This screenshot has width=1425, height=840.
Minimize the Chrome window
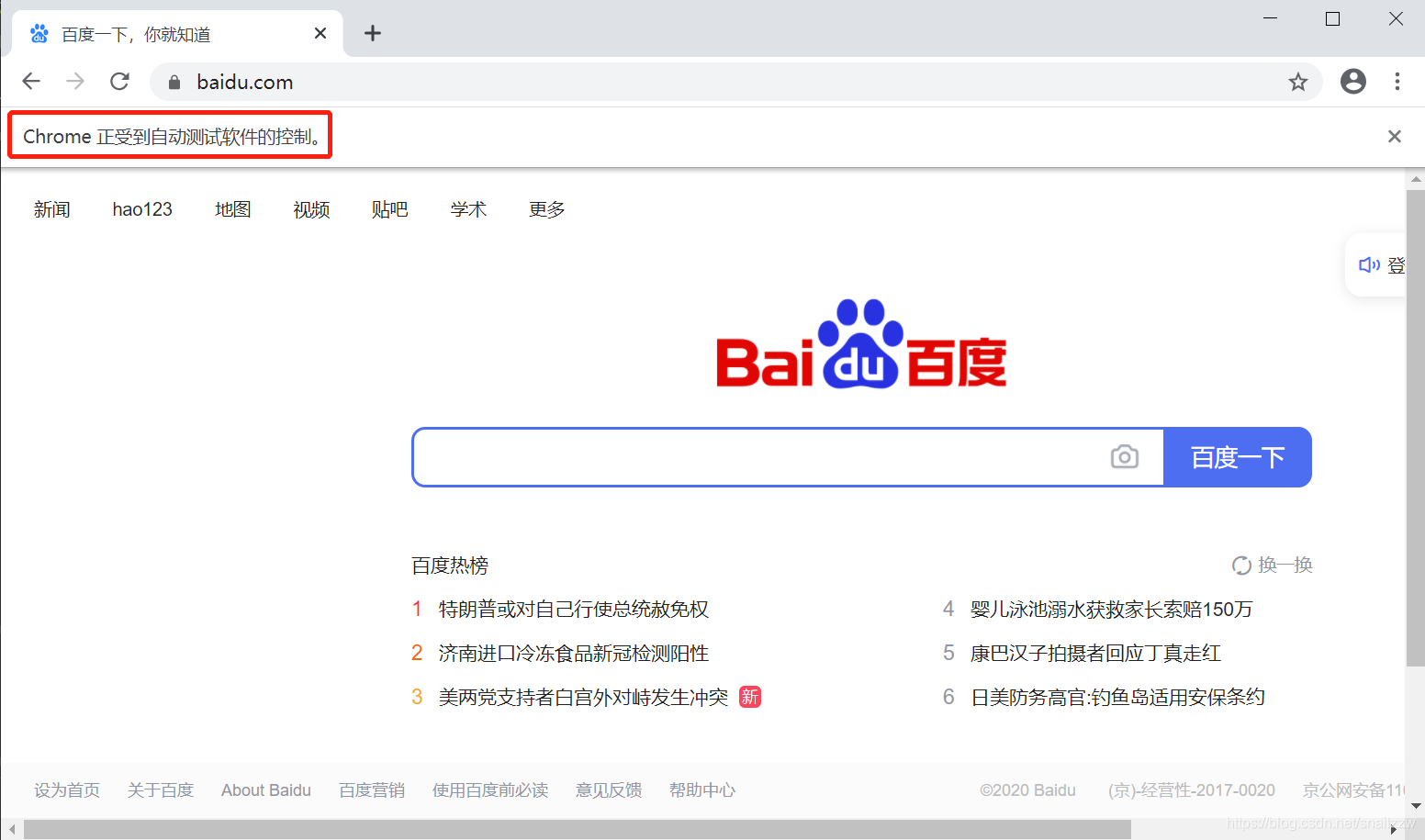click(1271, 18)
